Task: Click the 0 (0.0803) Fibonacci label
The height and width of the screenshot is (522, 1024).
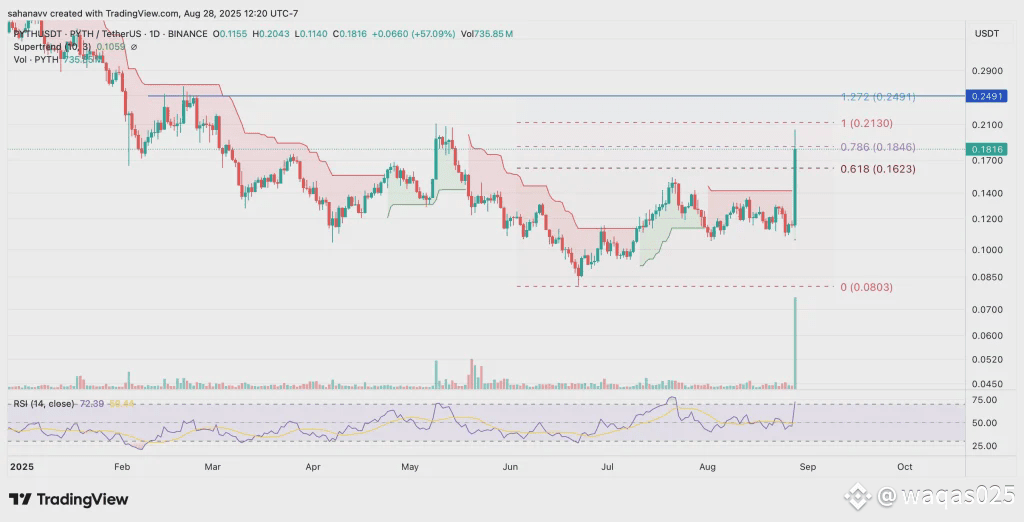Action: coord(866,287)
